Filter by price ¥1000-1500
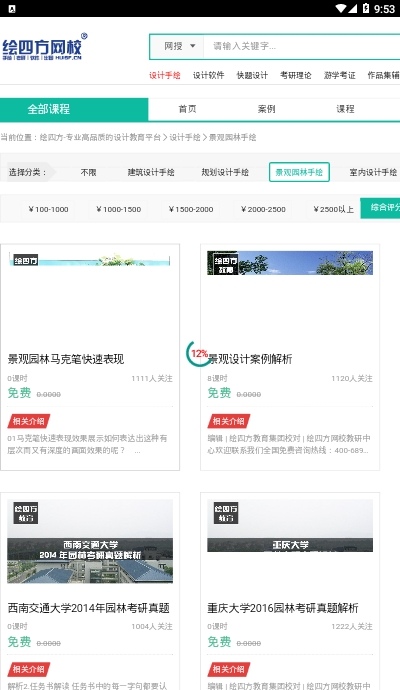 [x=118, y=209]
